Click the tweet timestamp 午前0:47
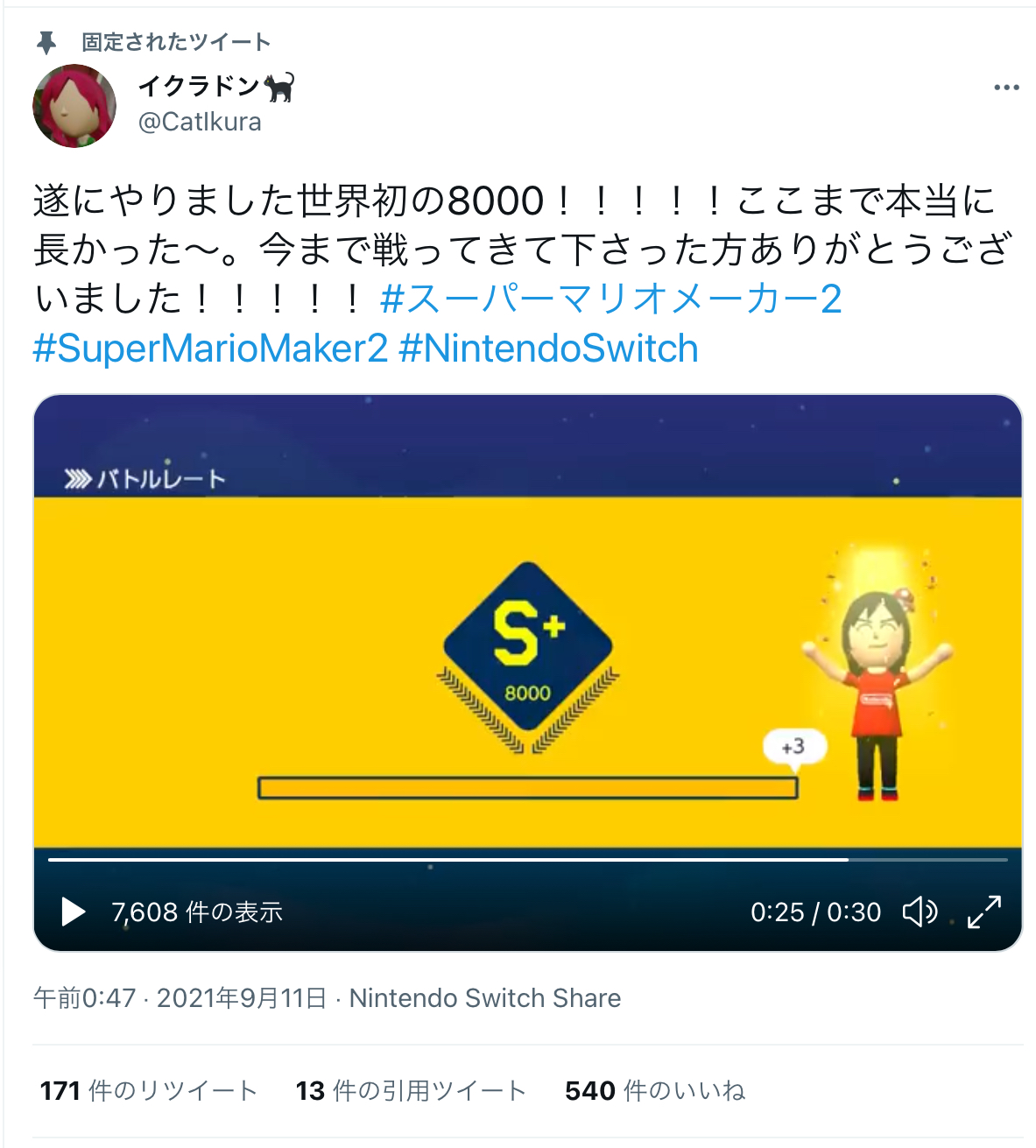 pyautogui.click(x=84, y=998)
